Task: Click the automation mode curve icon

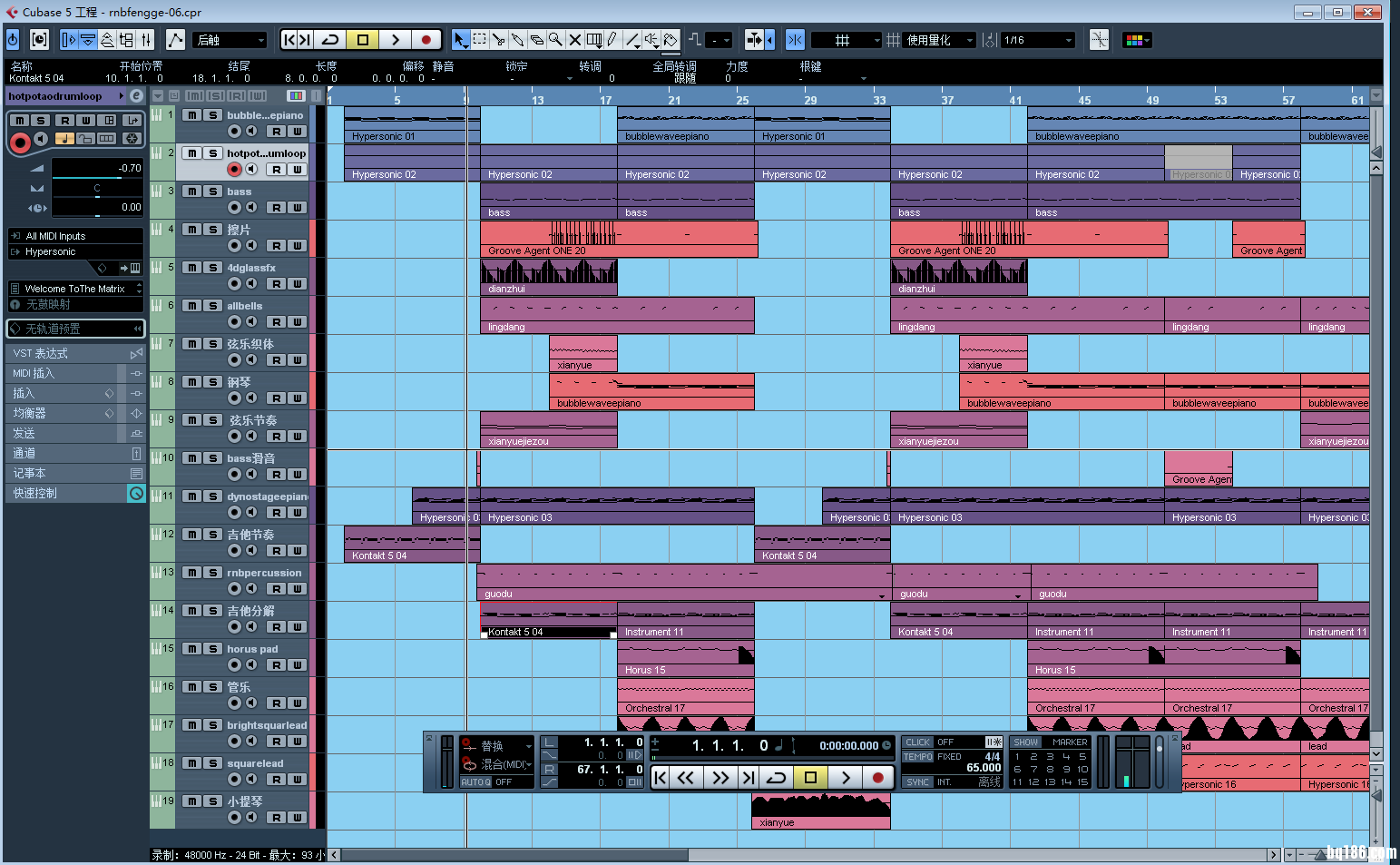Action: click(176, 40)
